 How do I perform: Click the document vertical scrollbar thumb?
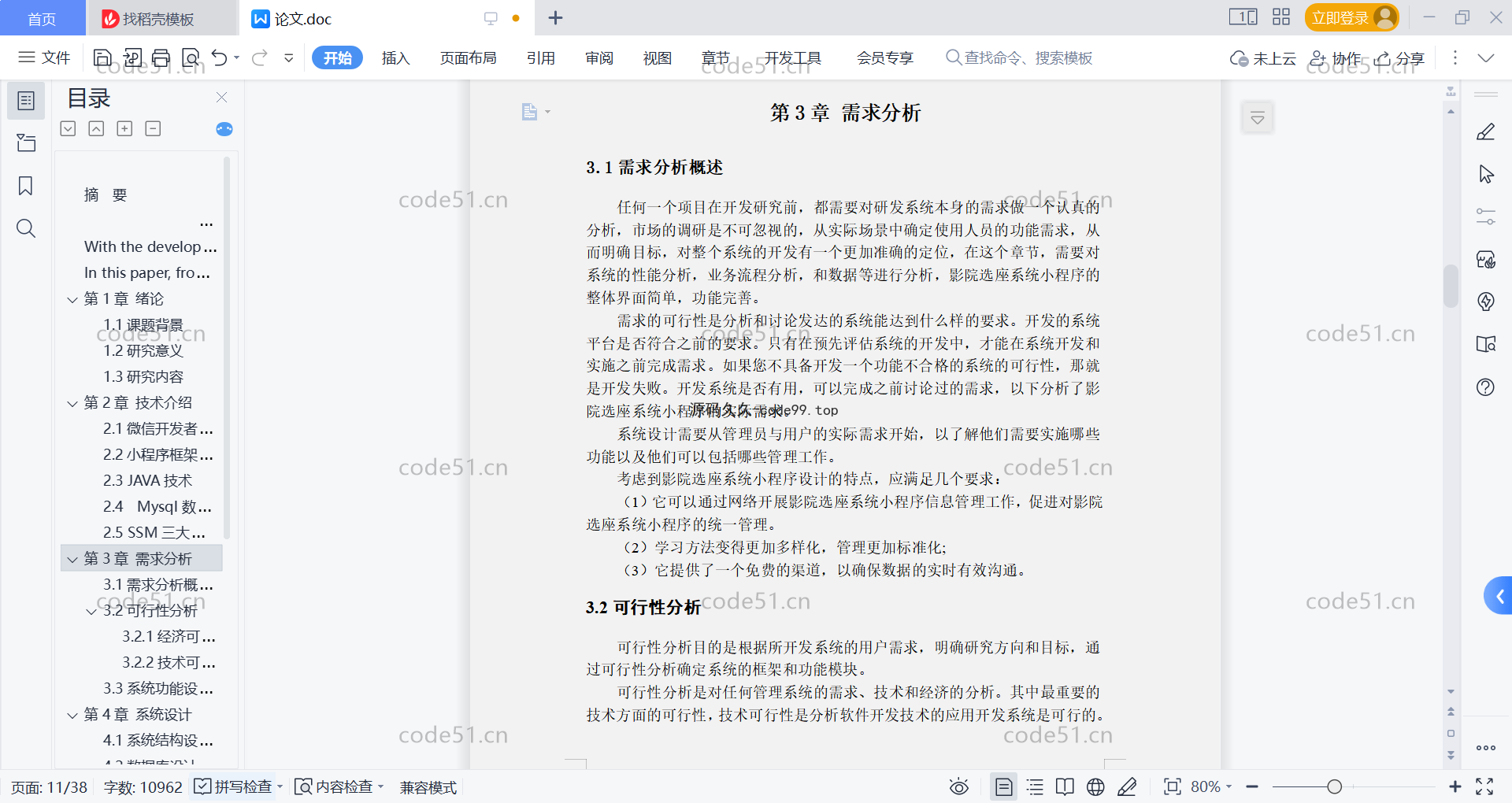pos(1451,286)
